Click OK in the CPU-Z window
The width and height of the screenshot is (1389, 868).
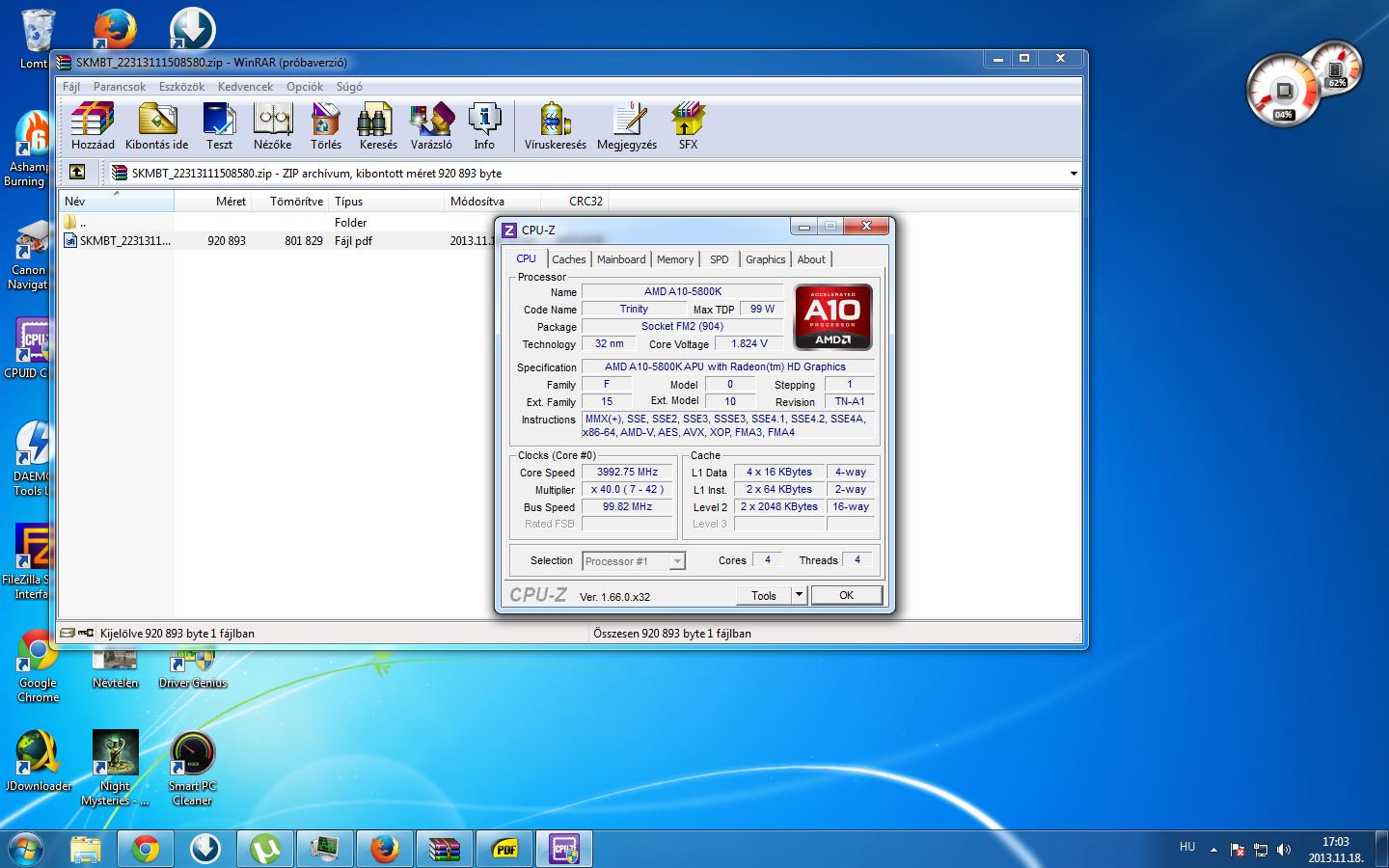point(846,595)
